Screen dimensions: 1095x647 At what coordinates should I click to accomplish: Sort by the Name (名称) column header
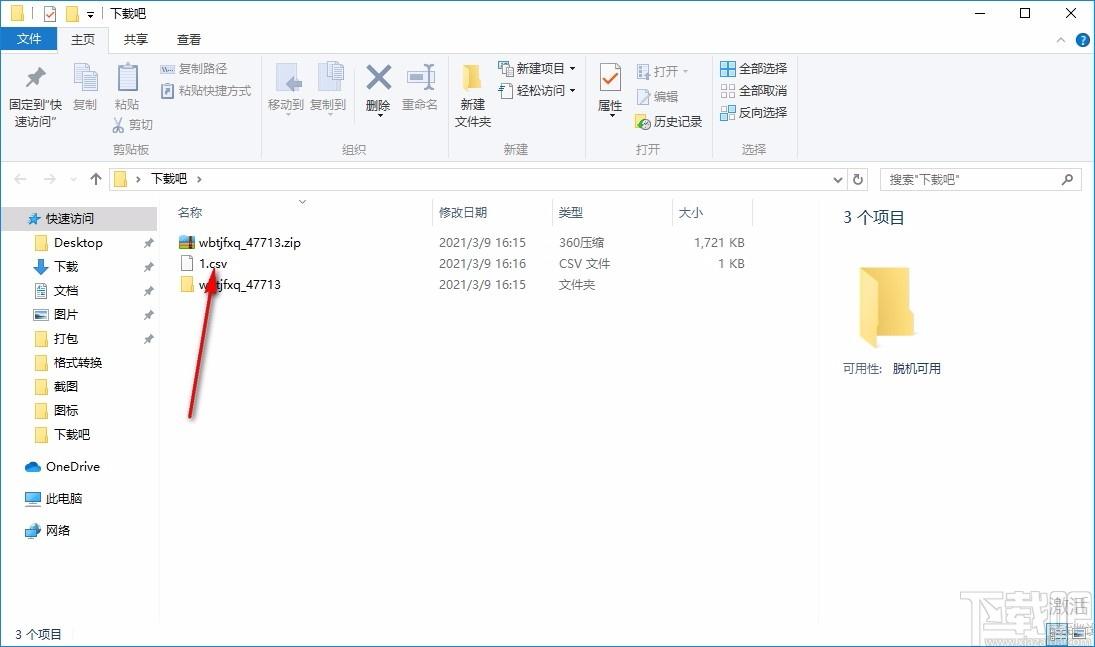(x=190, y=212)
